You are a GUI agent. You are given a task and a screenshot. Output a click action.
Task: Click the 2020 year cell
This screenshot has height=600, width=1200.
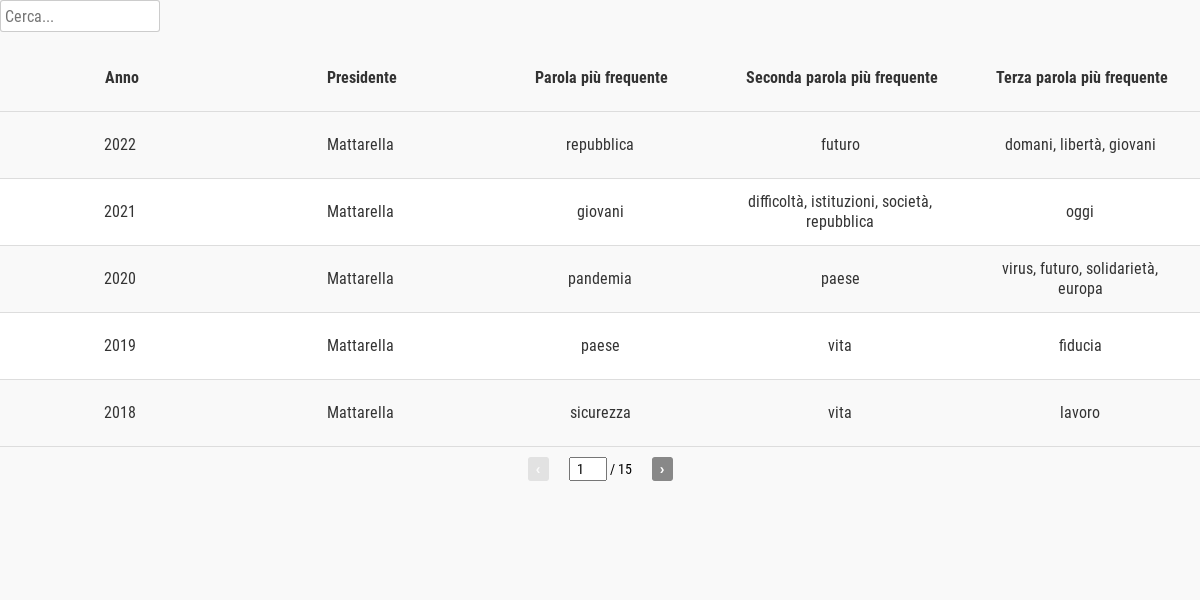[x=120, y=279]
